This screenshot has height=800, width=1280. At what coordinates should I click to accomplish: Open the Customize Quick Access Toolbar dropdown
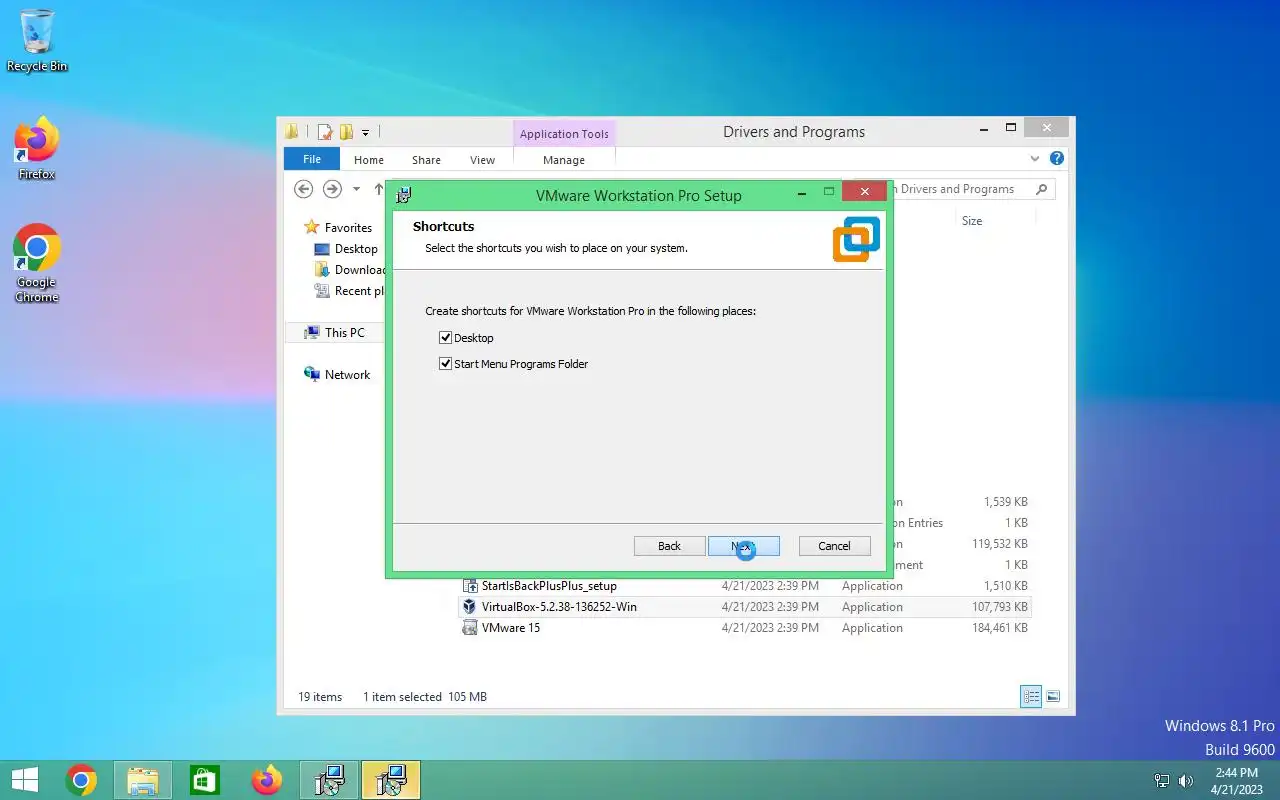366,132
